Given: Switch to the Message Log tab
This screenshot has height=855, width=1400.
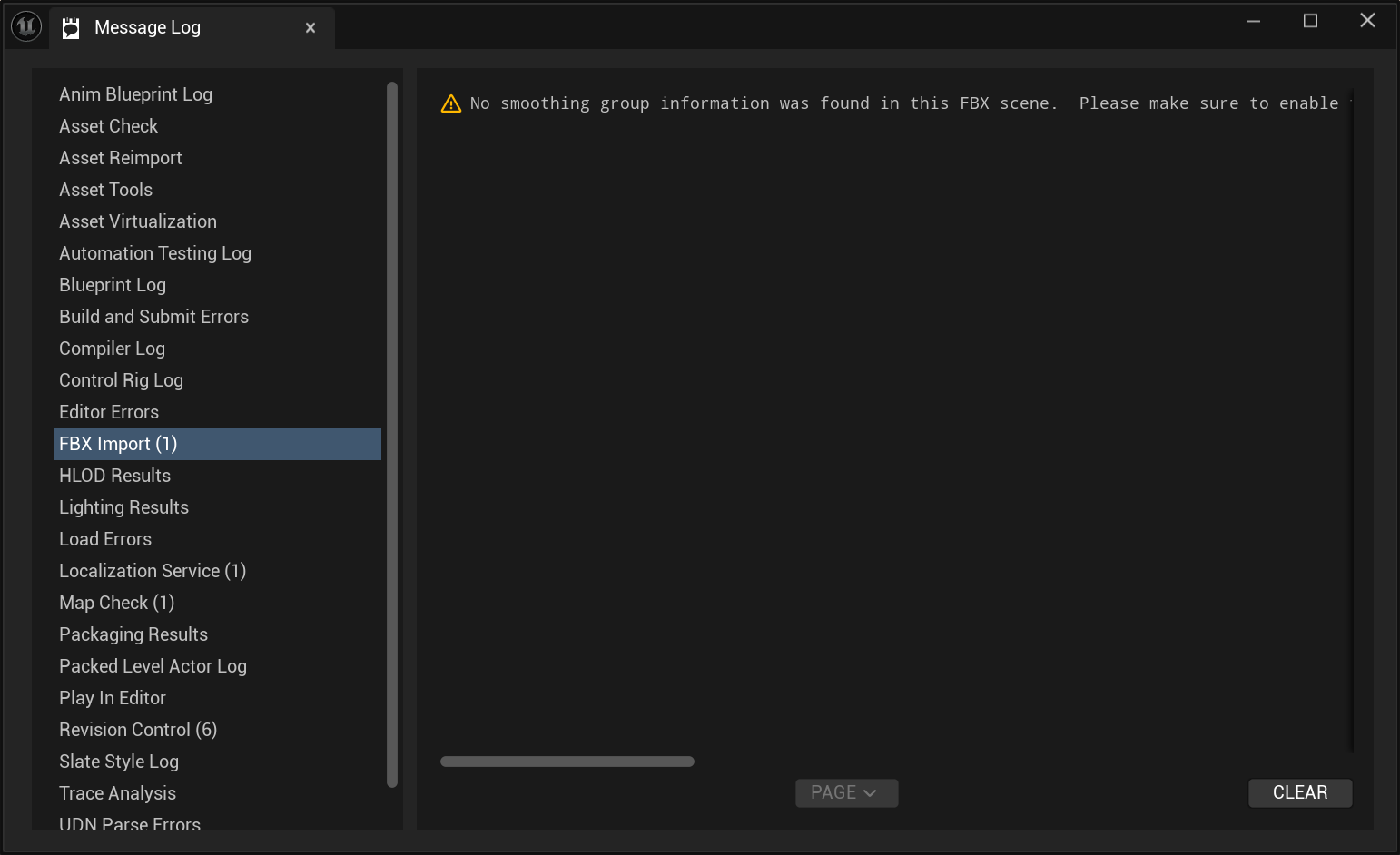Looking at the screenshot, I should 147,27.
